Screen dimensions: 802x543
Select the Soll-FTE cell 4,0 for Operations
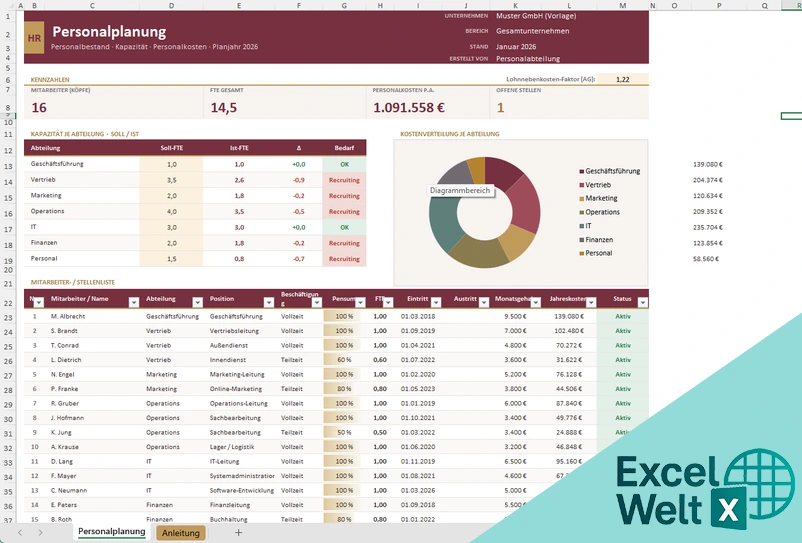click(x=171, y=211)
